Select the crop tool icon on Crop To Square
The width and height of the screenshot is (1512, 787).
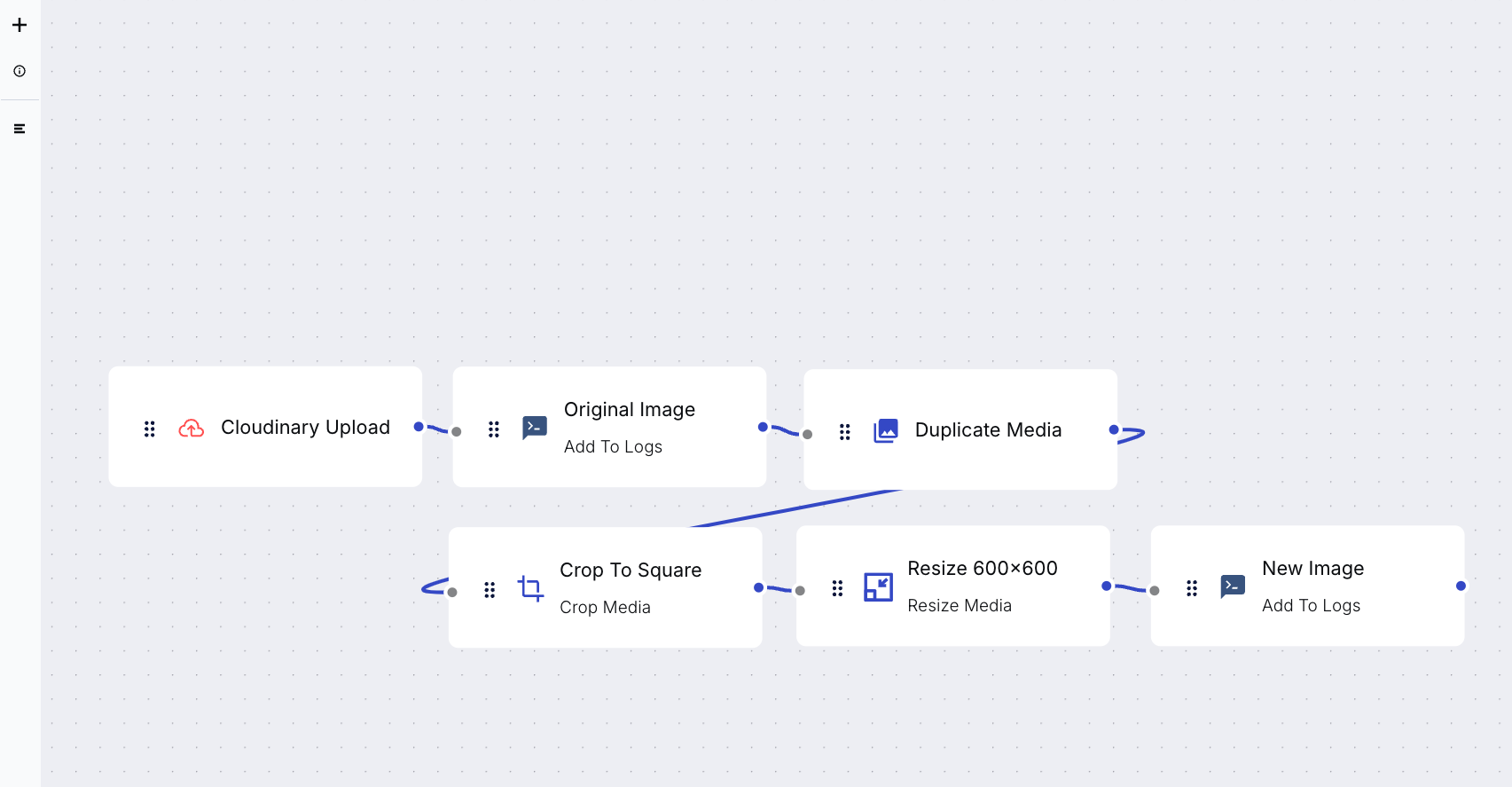point(530,587)
